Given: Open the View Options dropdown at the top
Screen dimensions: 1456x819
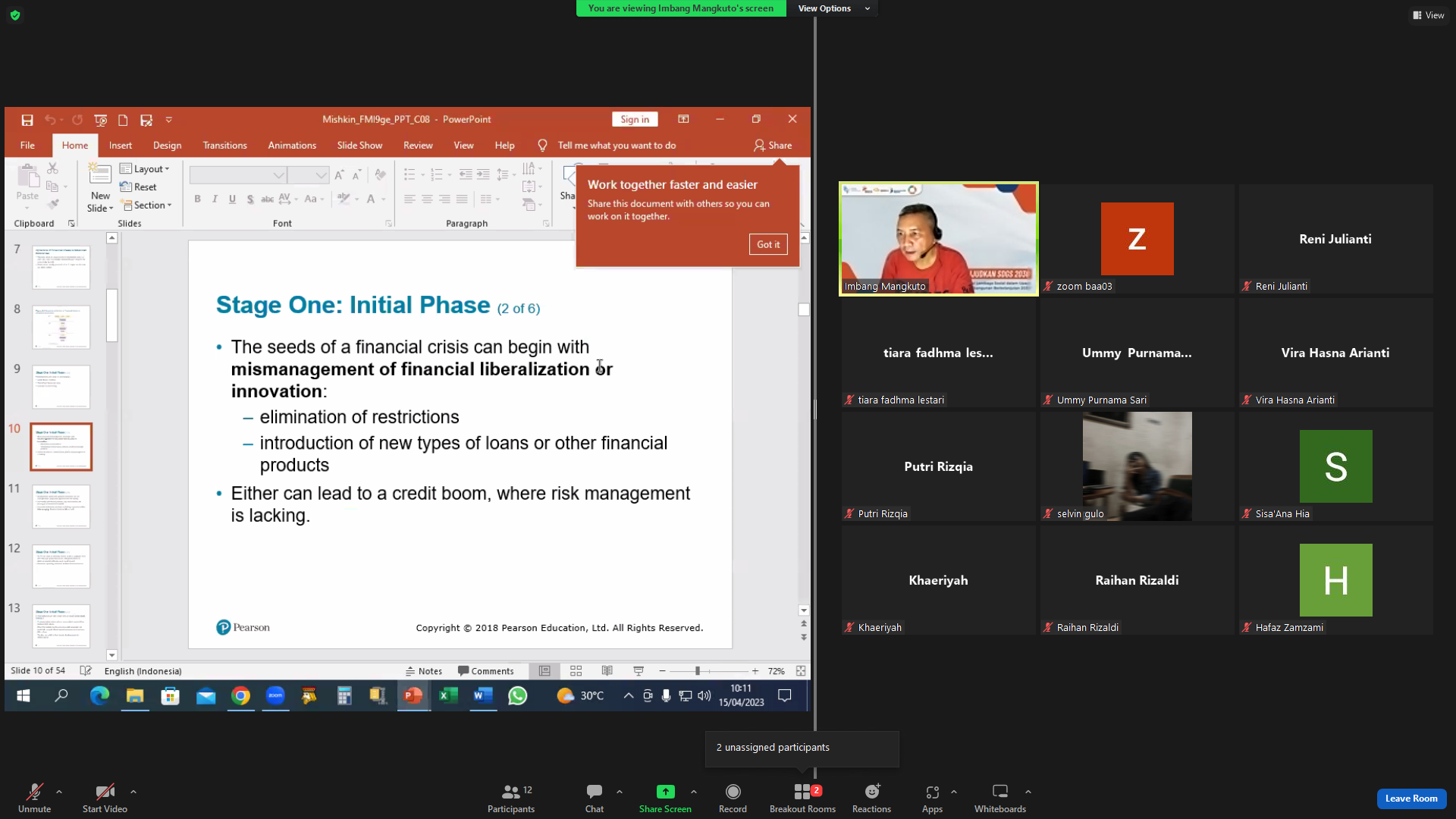Looking at the screenshot, I should (833, 8).
